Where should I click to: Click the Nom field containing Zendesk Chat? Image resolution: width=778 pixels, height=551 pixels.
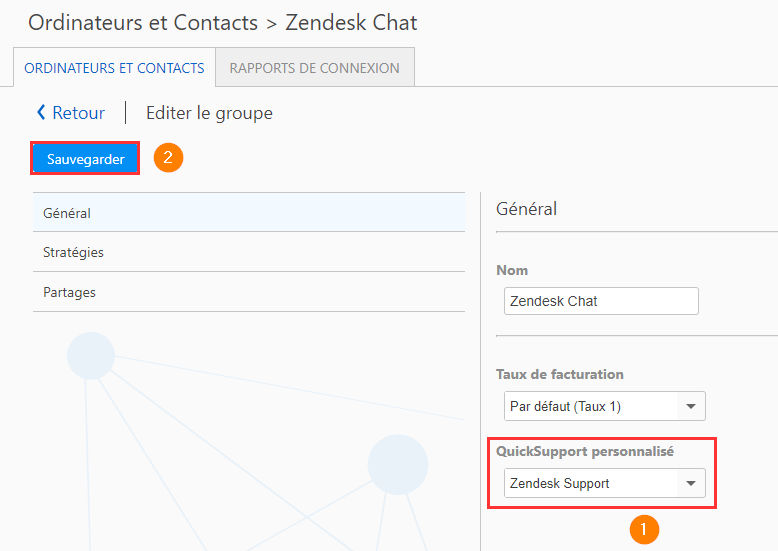[601, 301]
